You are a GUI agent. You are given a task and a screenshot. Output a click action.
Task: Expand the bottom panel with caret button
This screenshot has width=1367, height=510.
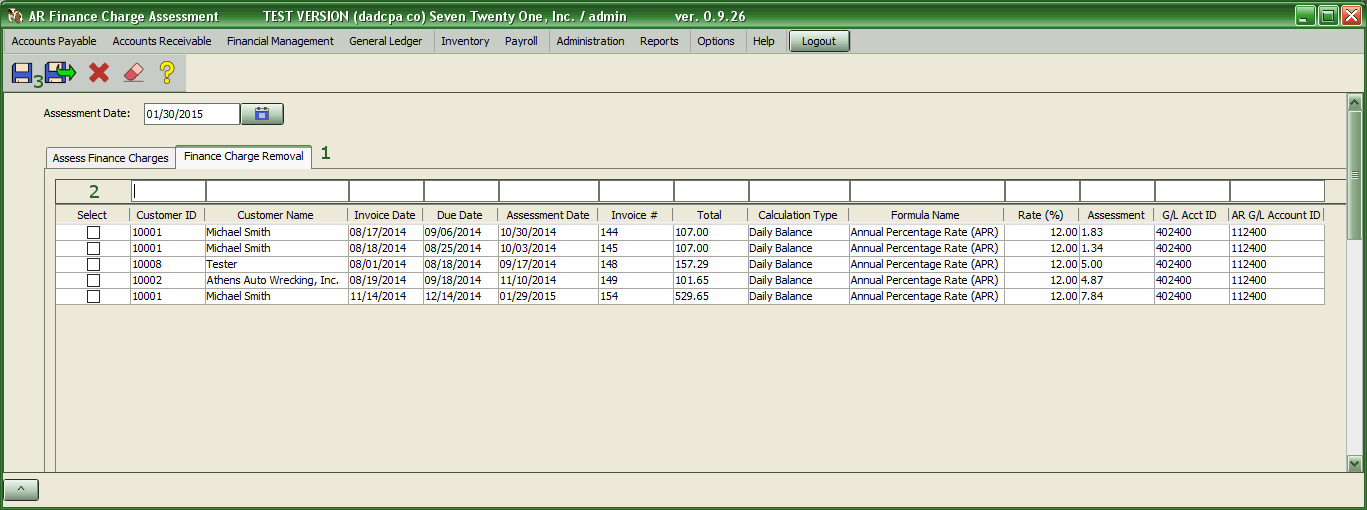coord(21,490)
